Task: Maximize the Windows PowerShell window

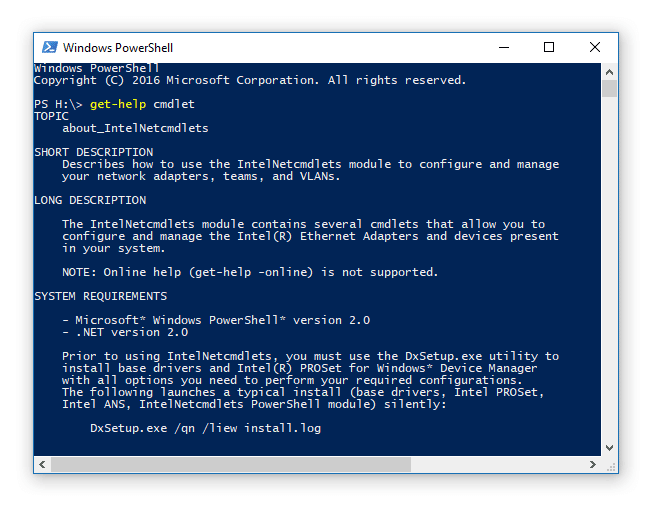Action: click(x=549, y=47)
